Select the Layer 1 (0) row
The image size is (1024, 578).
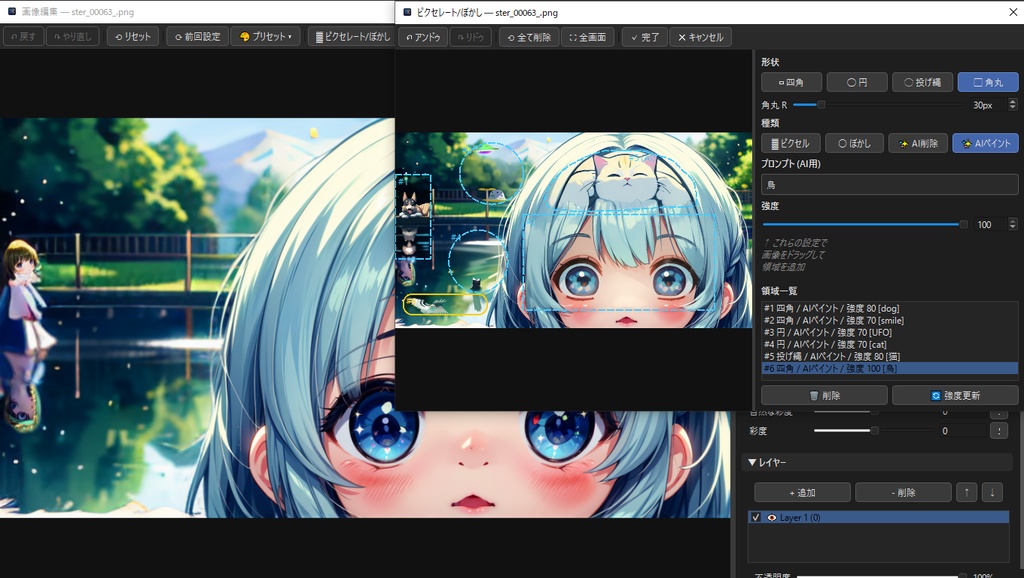pos(878,517)
